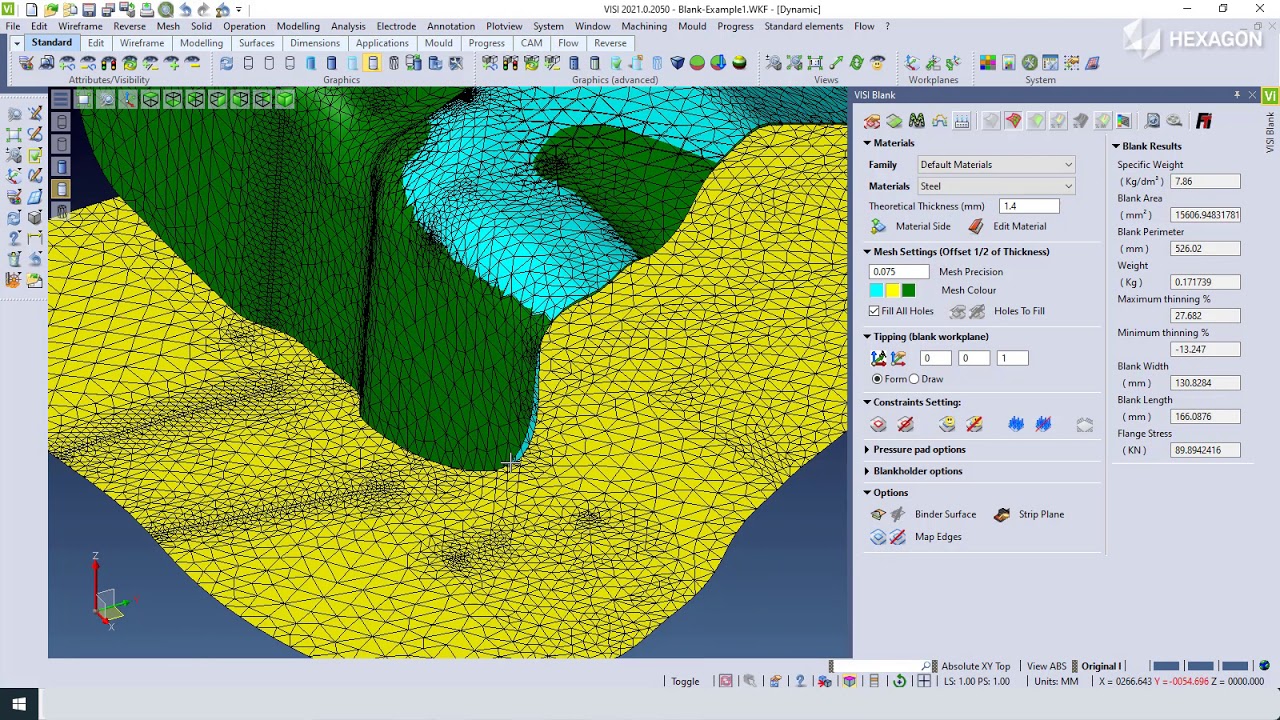Toggle the Fill All Holes checkbox
The height and width of the screenshot is (720, 1280).
click(x=874, y=311)
